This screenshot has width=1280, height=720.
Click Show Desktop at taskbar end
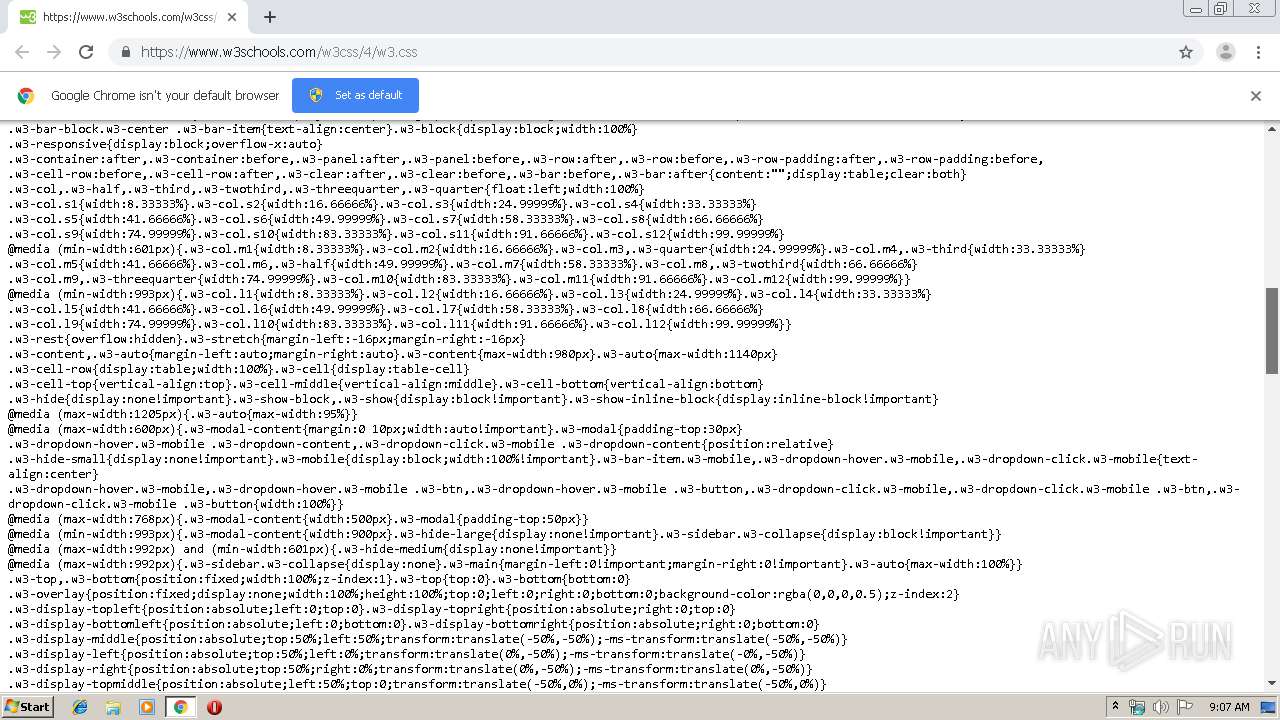(x=1269, y=707)
